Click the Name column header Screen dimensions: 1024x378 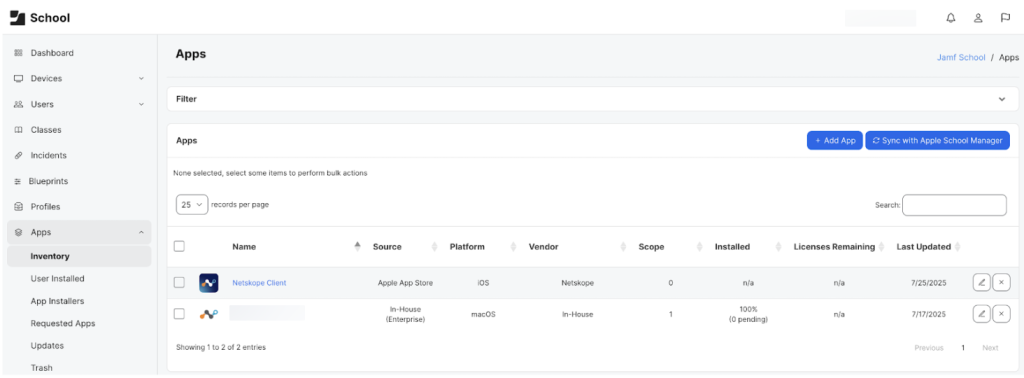[244, 247]
